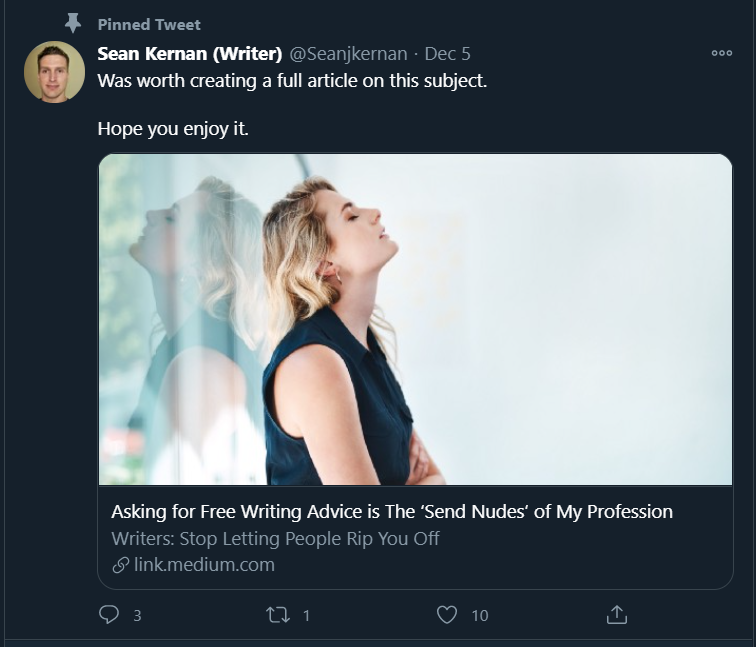
Task: Retweet this pinned tweet
Action: 278,615
